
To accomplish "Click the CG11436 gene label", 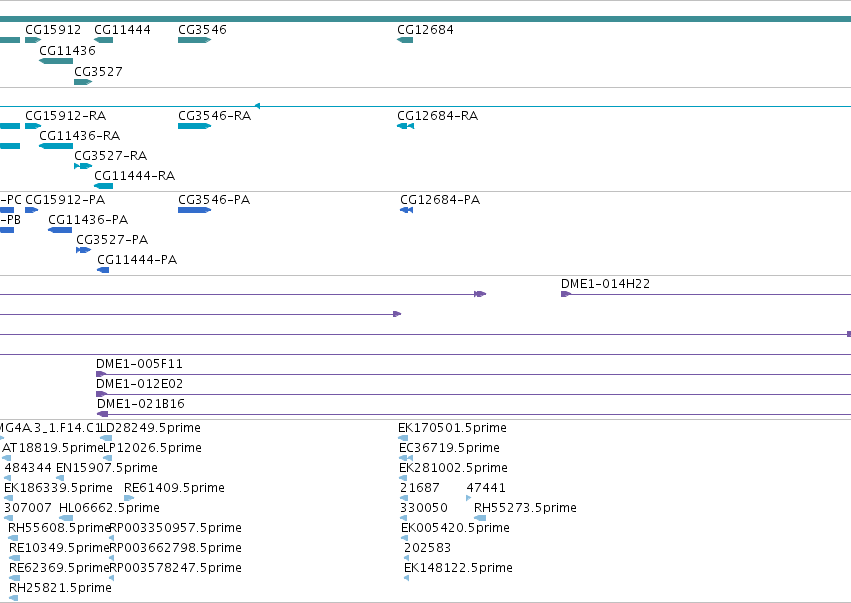I will pyautogui.click(x=67, y=50).
